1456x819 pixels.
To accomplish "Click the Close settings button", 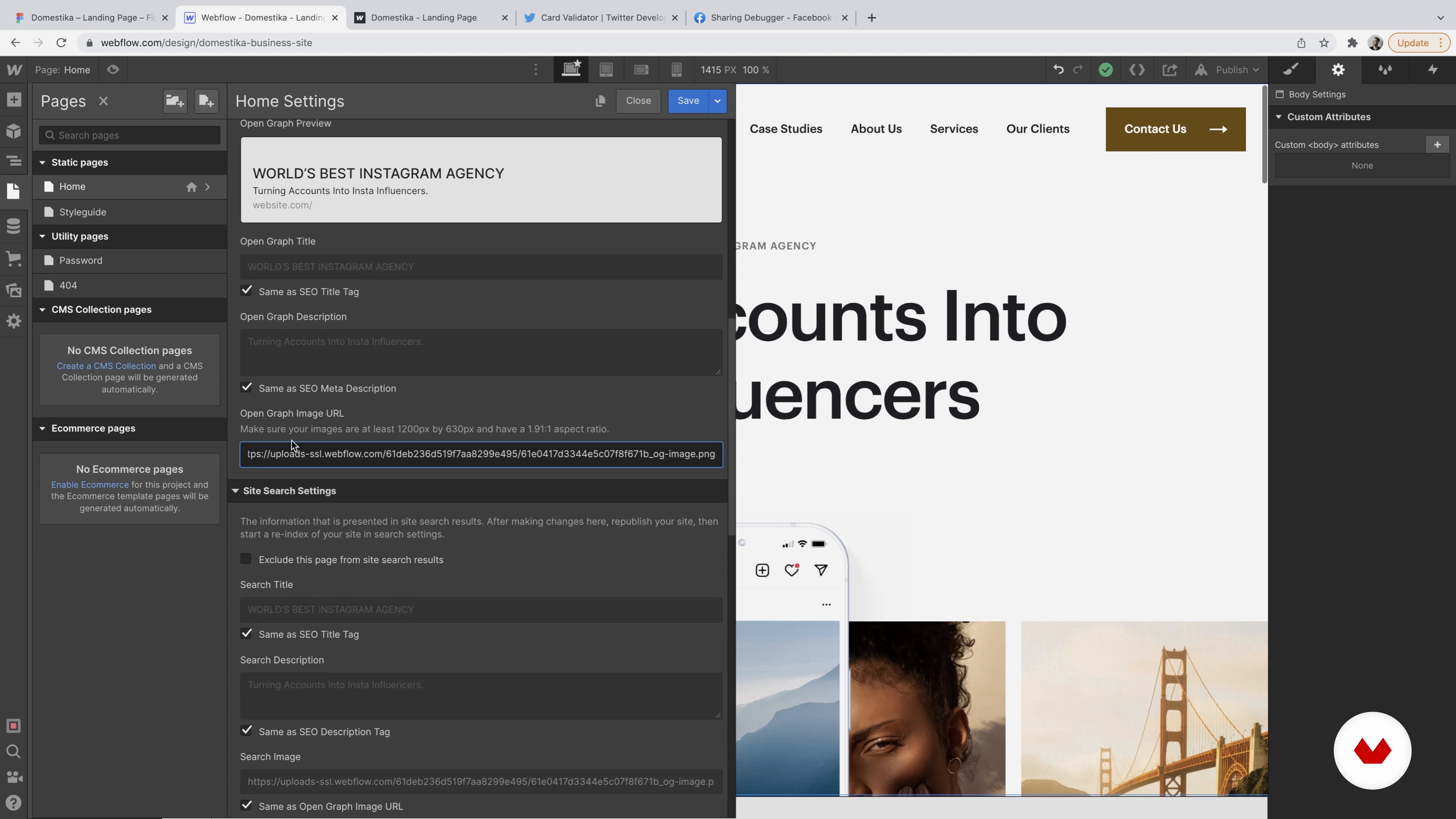I will (638, 100).
